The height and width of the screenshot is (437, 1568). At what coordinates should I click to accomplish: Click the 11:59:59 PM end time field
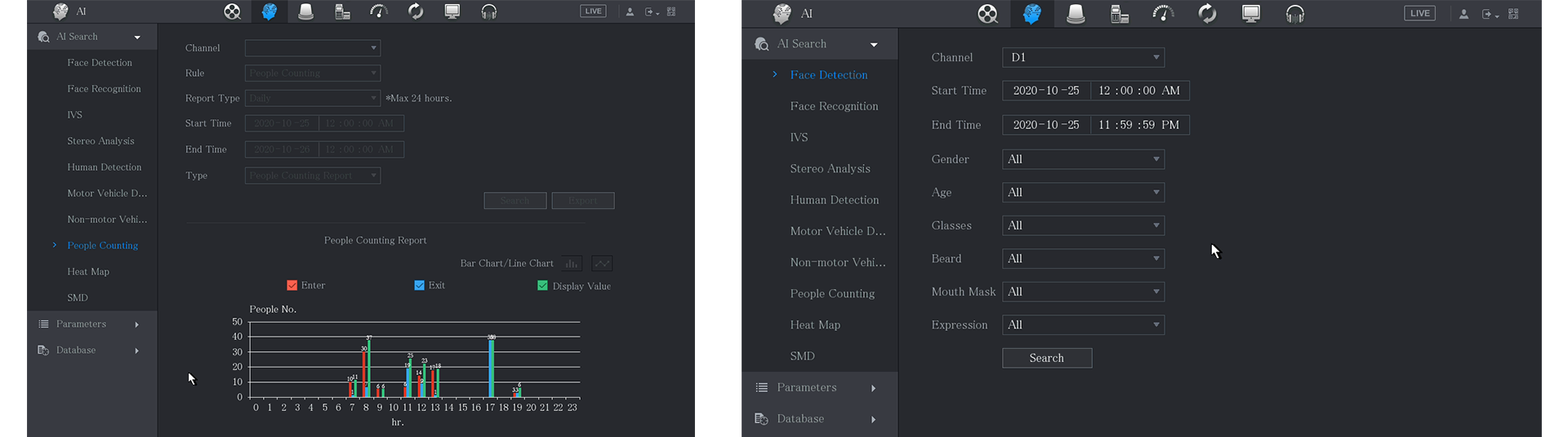tap(1139, 125)
